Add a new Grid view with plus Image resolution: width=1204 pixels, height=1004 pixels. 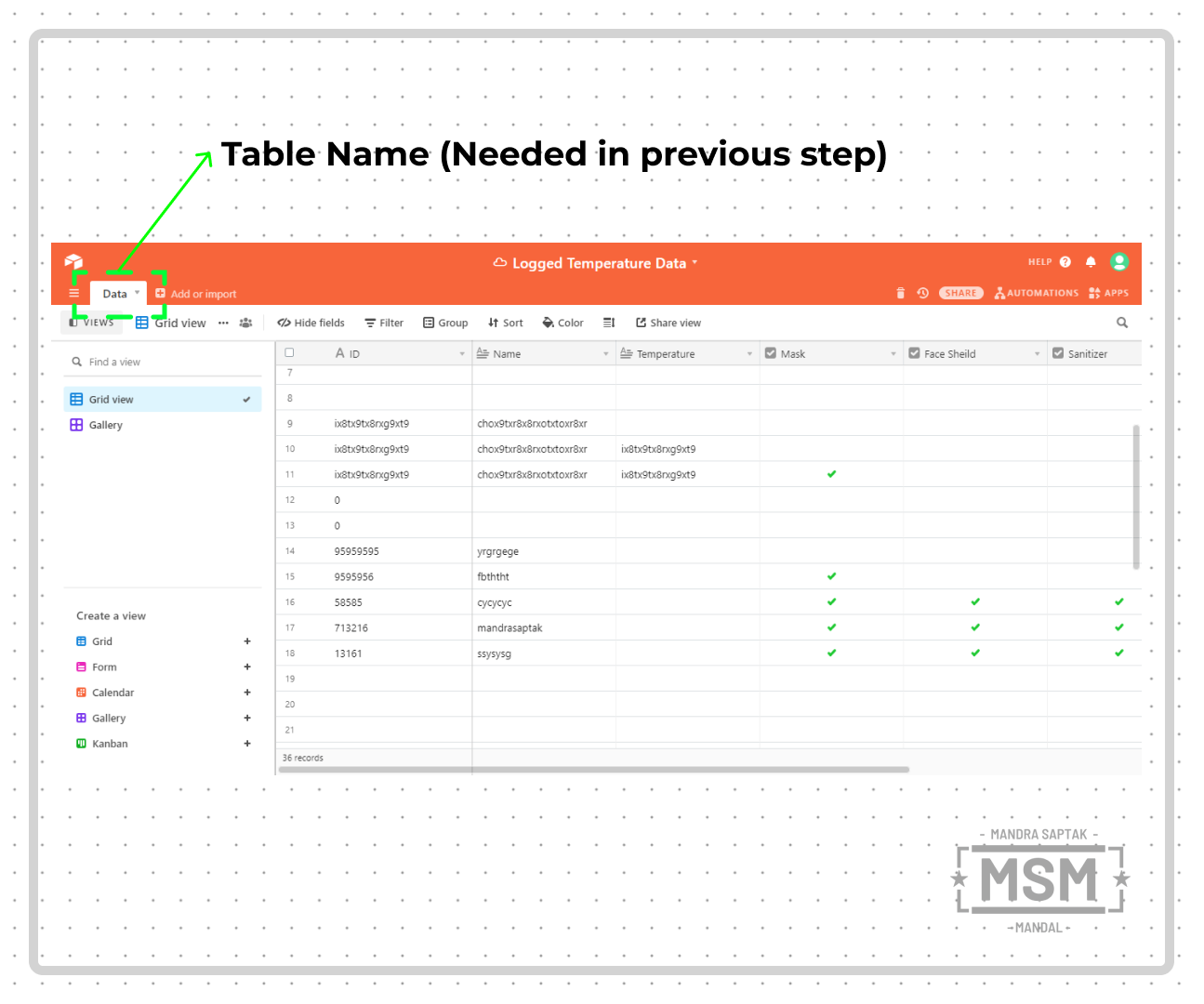coord(247,641)
